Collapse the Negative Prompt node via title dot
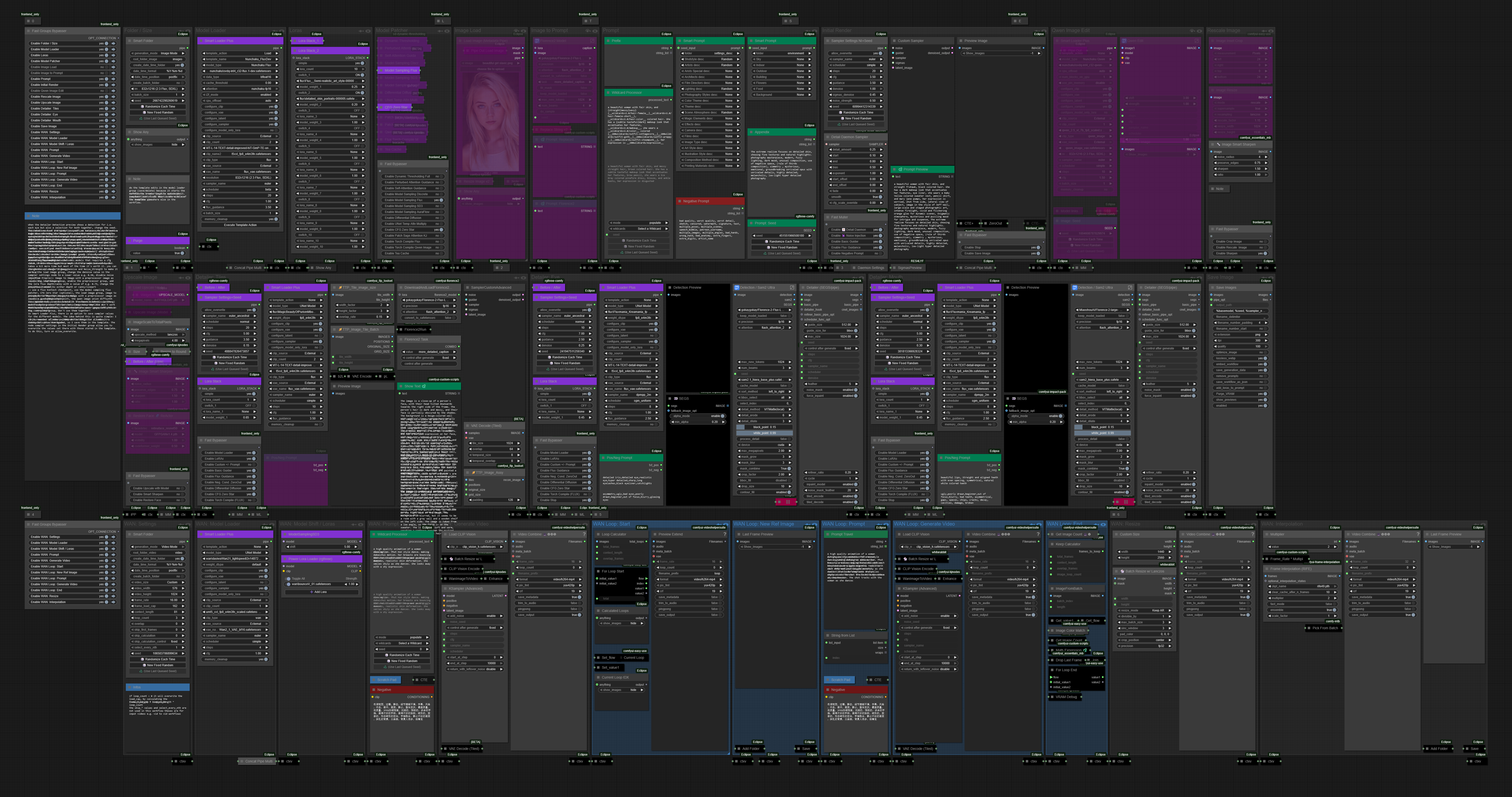The image size is (1512, 797). [x=679, y=201]
